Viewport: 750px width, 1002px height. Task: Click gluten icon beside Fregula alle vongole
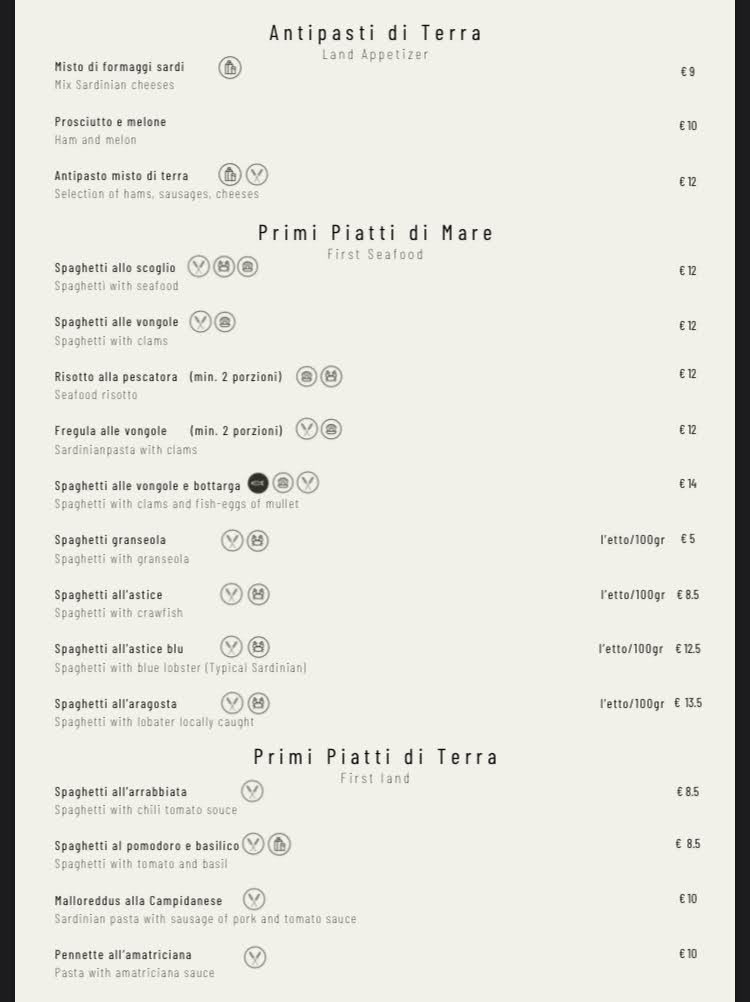click(x=307, y=430)
